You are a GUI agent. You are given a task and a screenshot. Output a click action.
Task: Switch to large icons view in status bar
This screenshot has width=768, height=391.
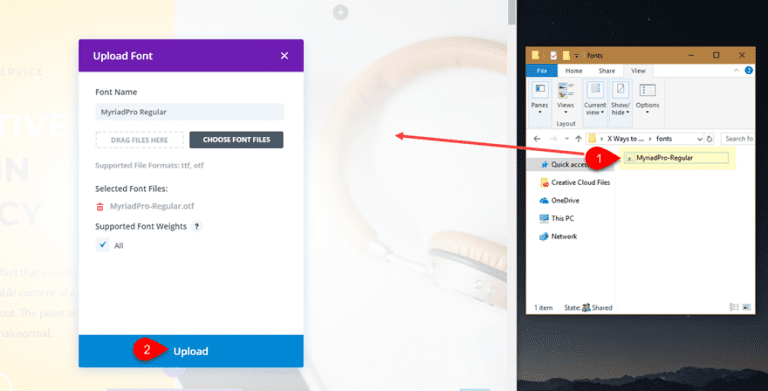[x=746, y=307]
